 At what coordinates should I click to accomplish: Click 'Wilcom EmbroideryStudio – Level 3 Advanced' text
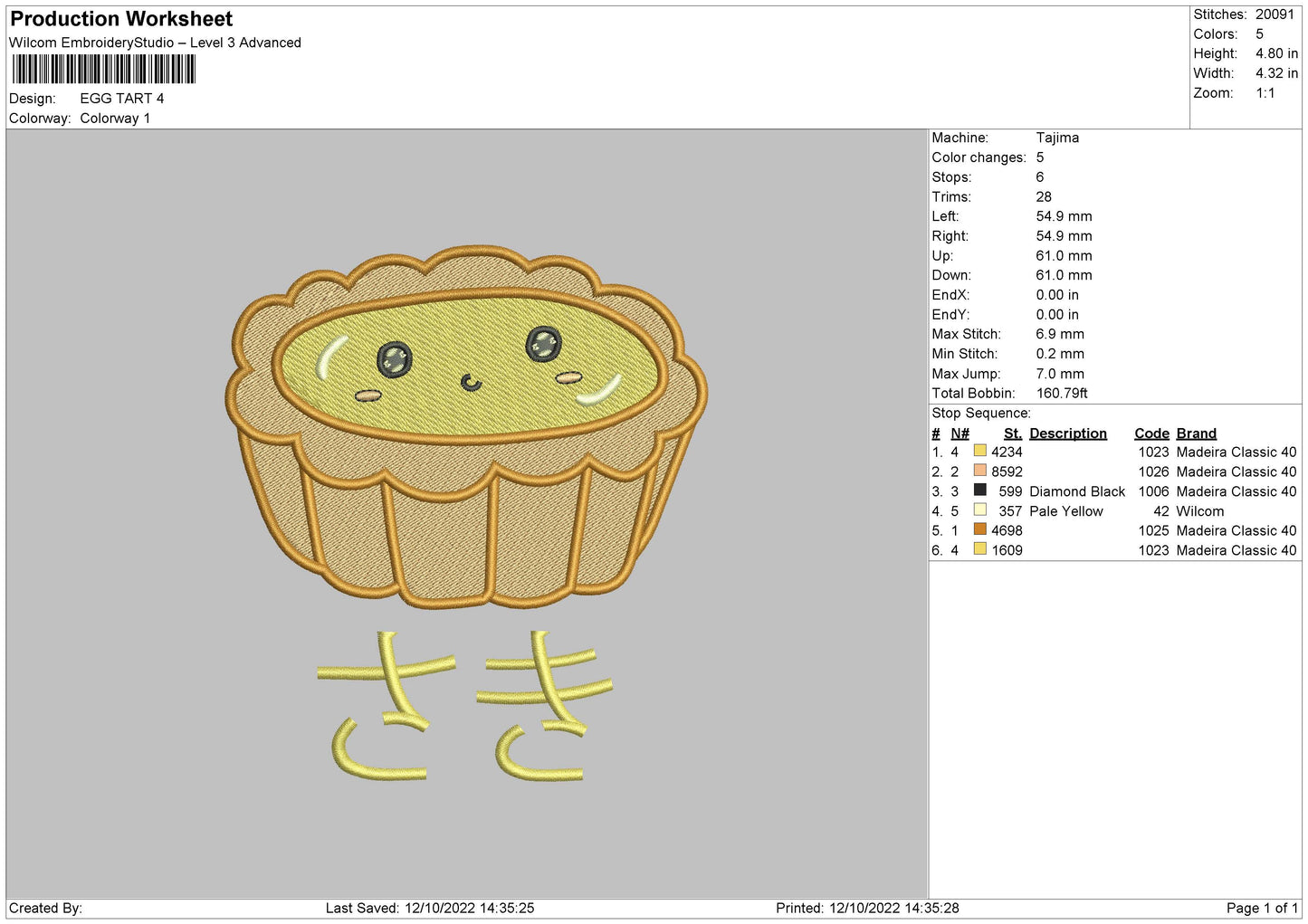tap(155, 43)
